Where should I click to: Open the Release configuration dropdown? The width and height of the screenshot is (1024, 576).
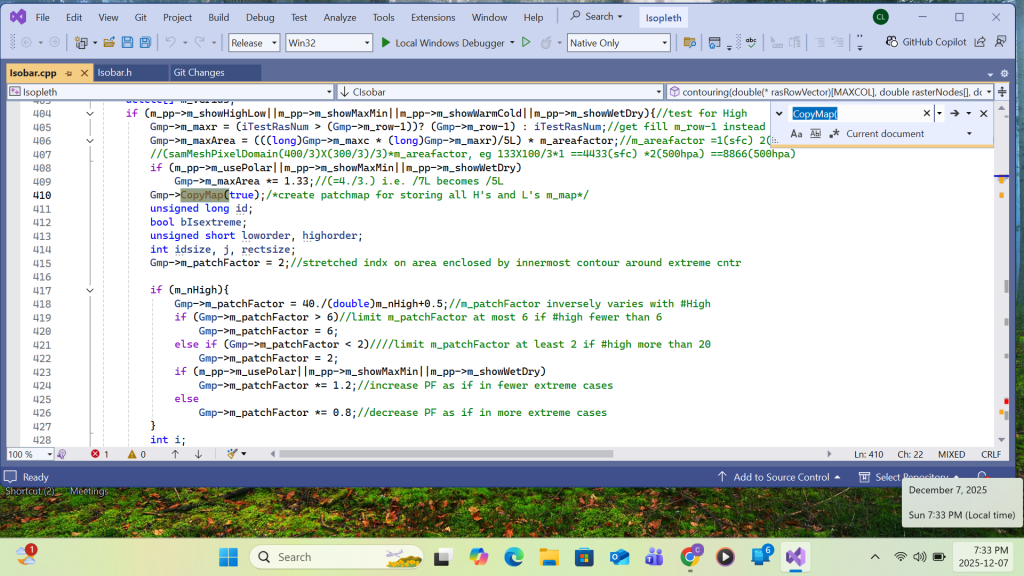(253, 43)
